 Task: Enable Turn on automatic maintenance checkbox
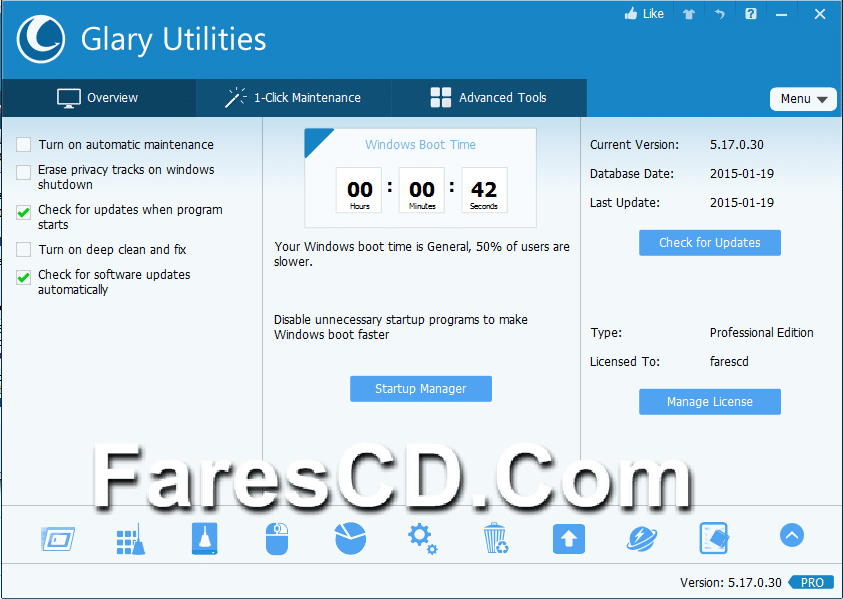point(24,145)
